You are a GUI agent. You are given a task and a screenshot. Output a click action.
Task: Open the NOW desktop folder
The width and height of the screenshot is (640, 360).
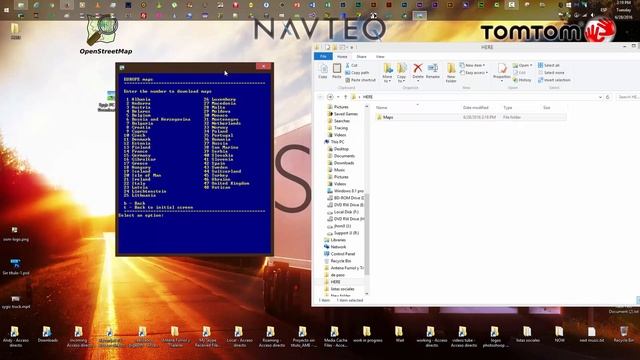point(559,335)
